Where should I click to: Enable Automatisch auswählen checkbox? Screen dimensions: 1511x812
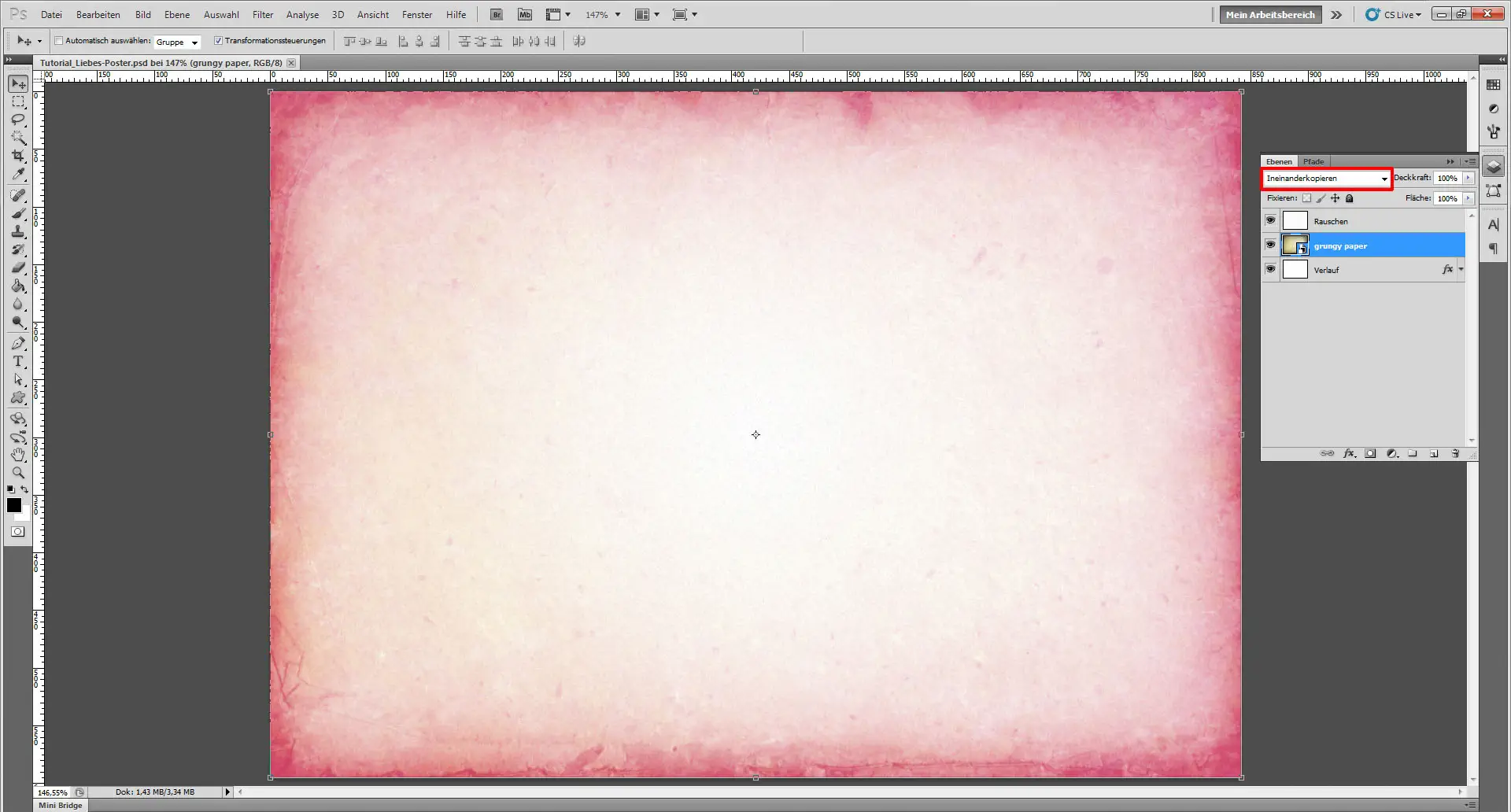coord(58,41)
